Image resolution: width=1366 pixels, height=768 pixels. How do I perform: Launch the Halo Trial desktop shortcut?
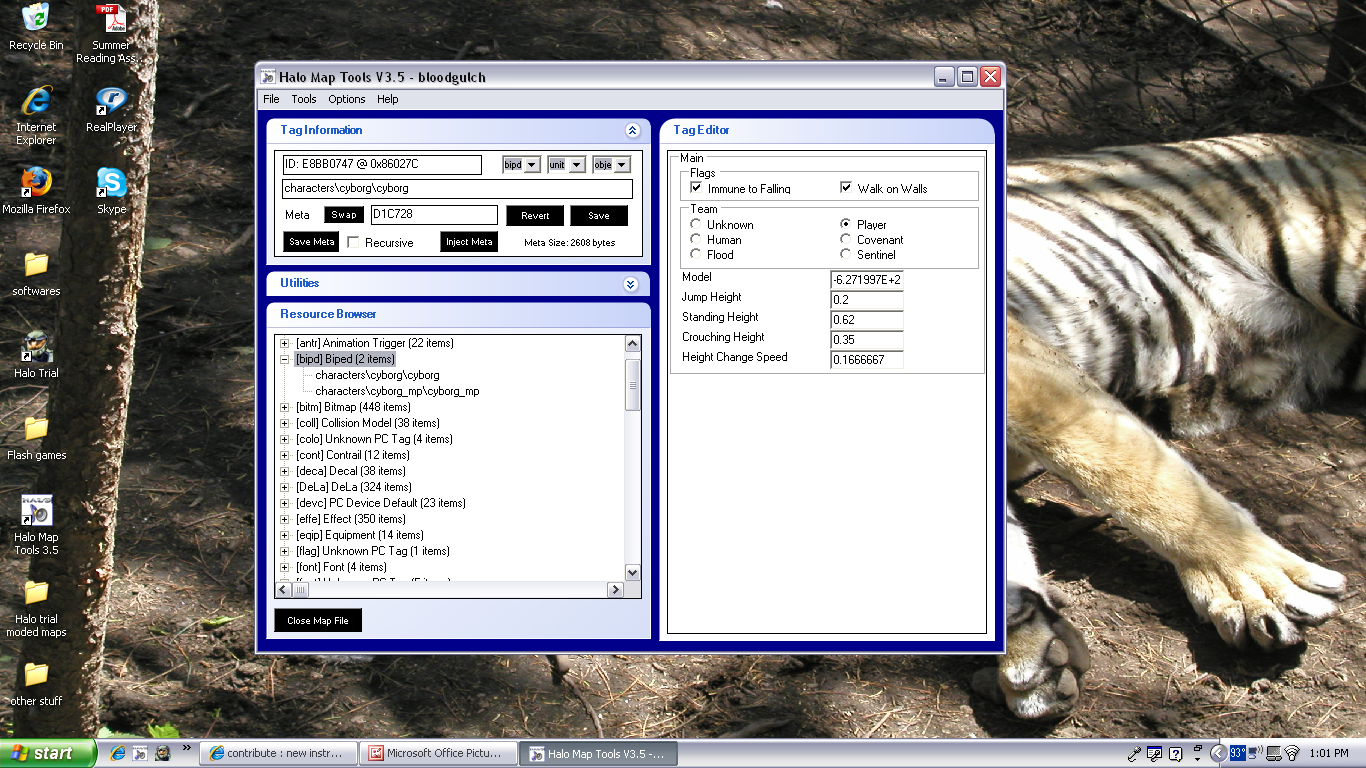coord(36,355)
